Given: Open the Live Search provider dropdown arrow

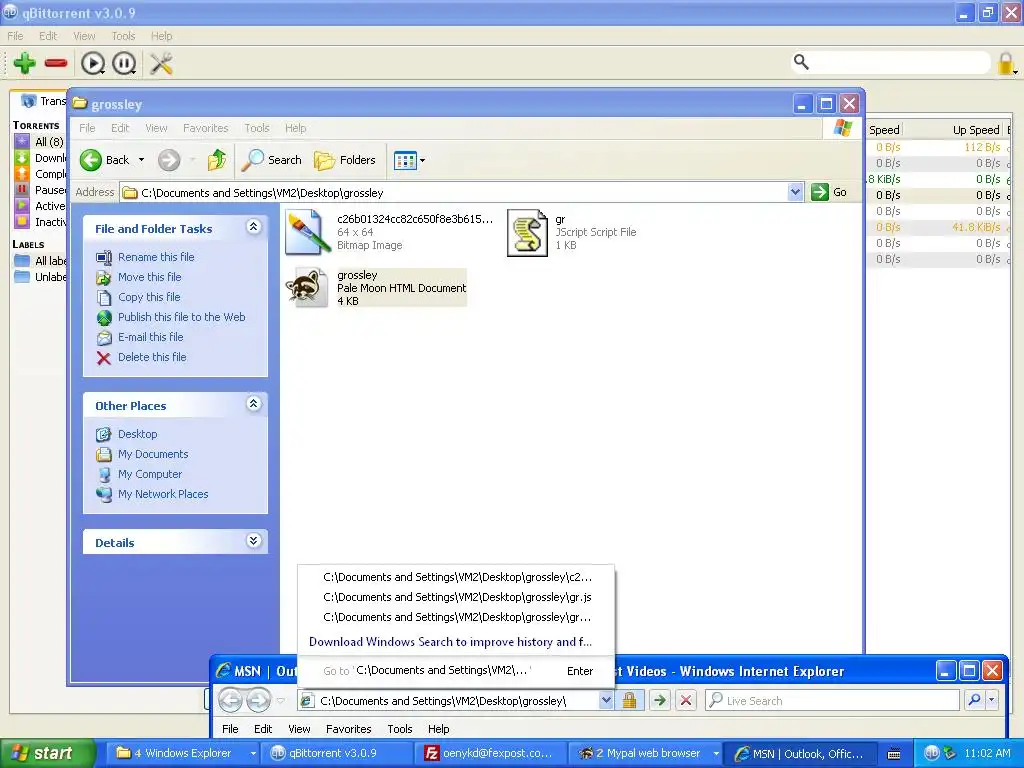Looking at the screenshot, I should pos(991,700).
